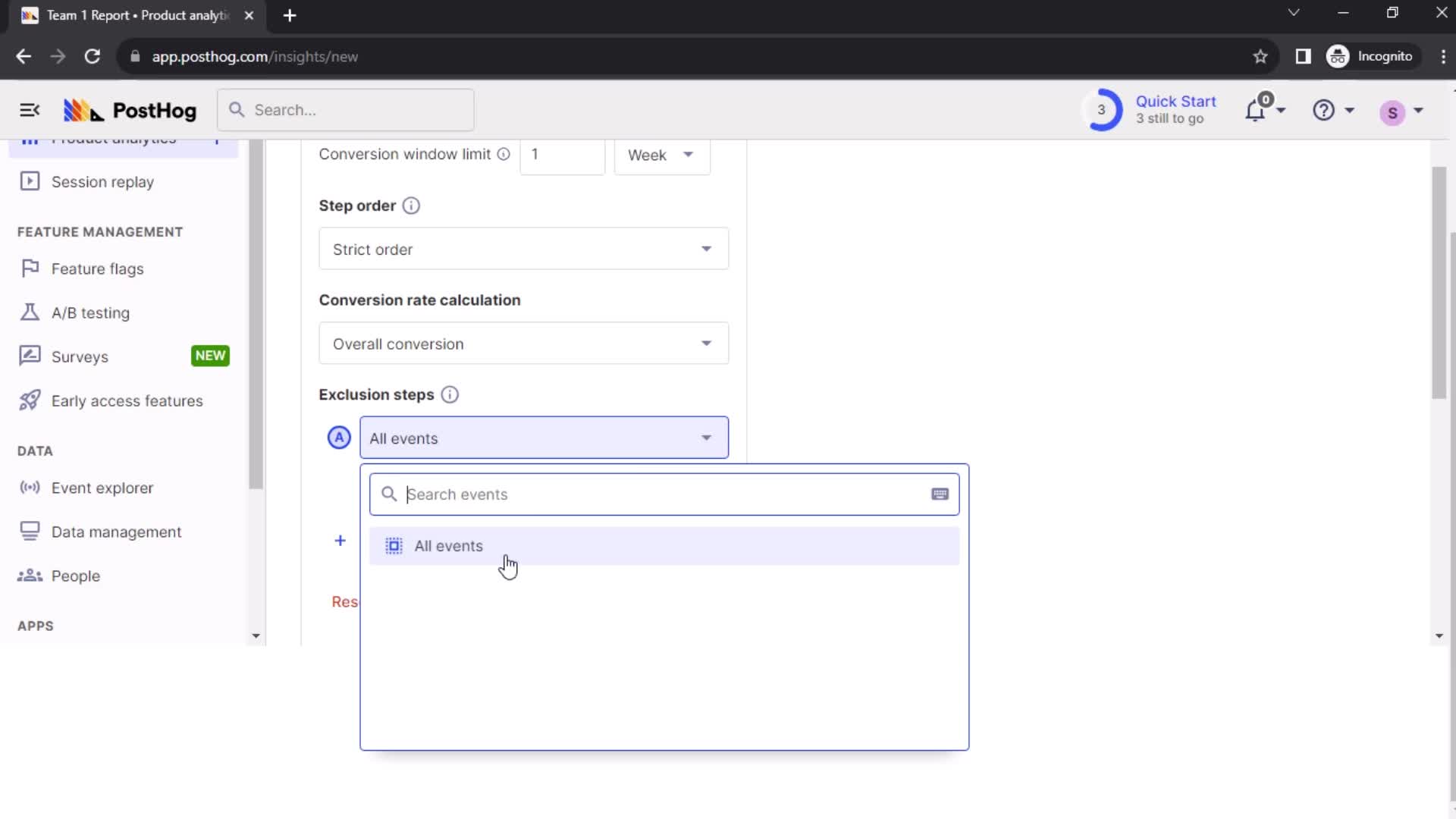
Task: Click the Conversion Window Limit info icon
Action: coord(504,154)
